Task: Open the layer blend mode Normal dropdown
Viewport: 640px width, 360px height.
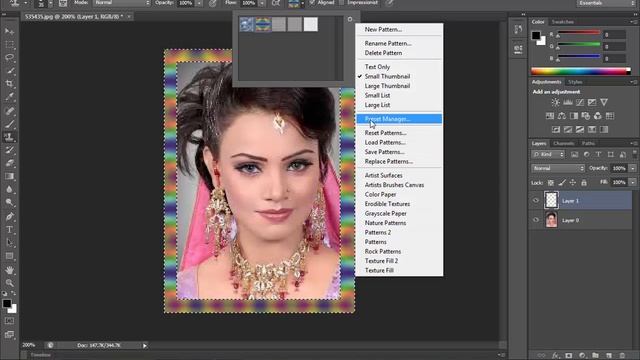Action: pos(558,168)
